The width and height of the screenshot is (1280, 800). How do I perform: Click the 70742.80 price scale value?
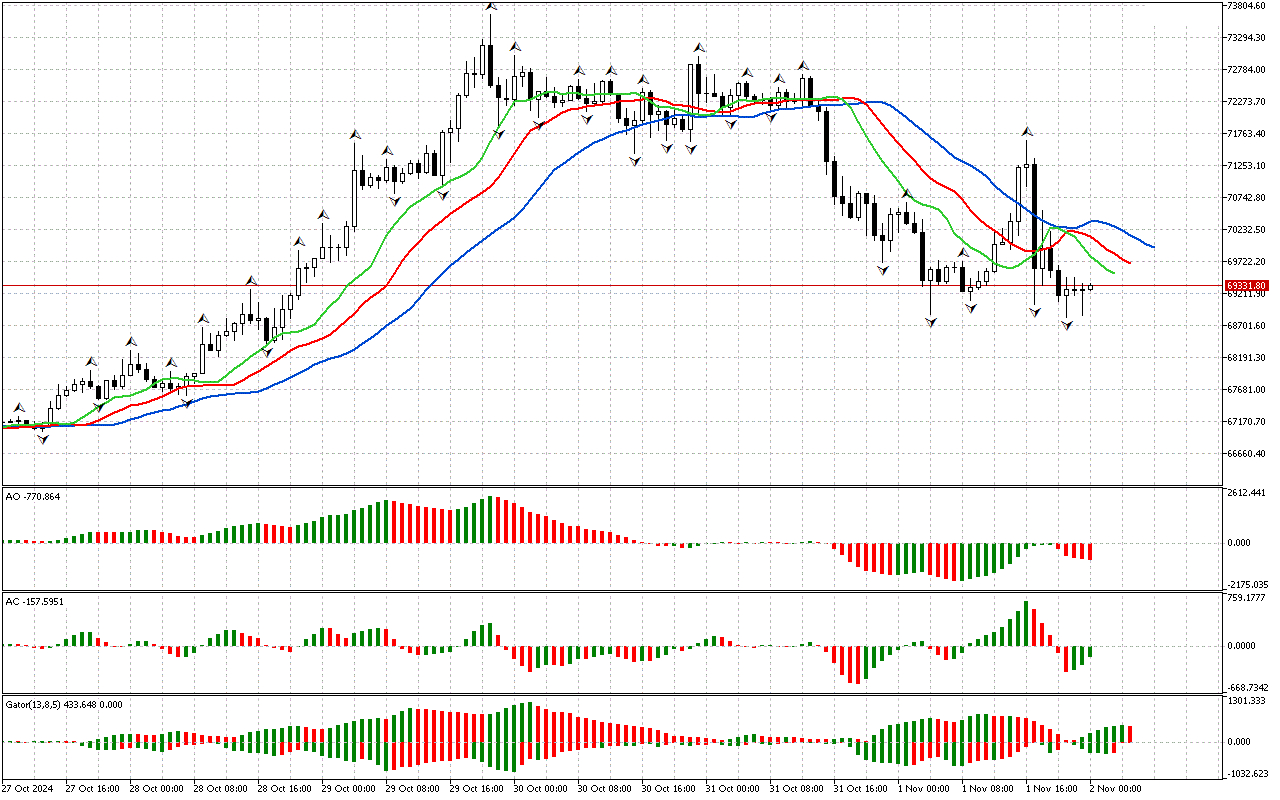1248,198
